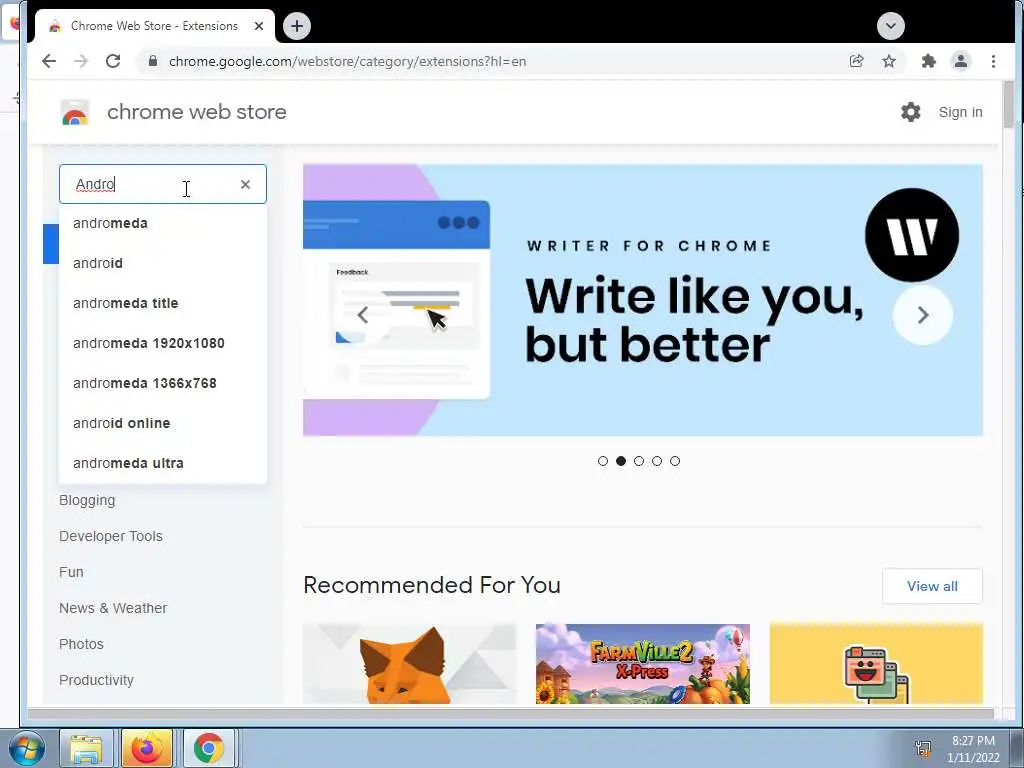Show next banner slide

click(x=923, y=315)
